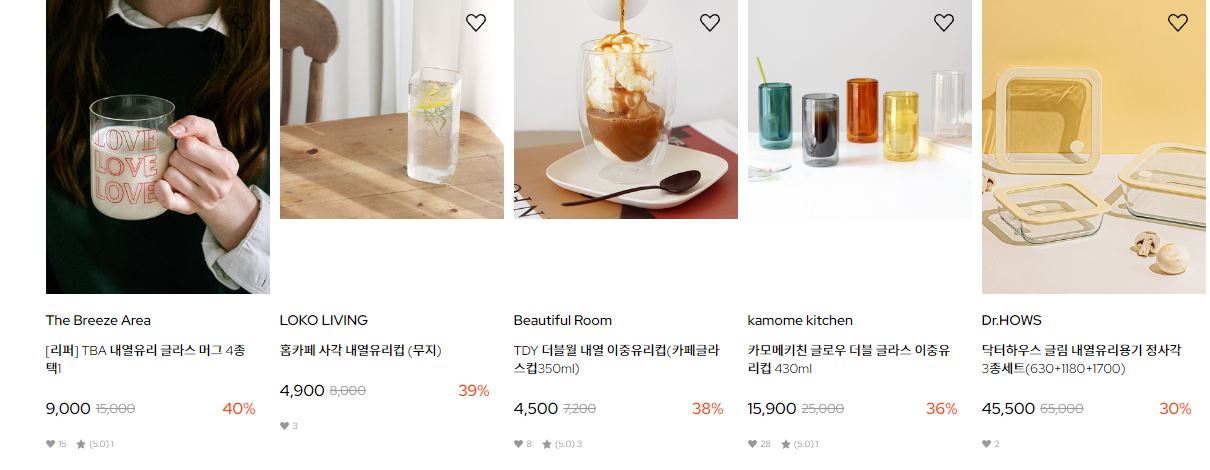Click wishlist heart on LOKO LIVING glass cup
This screenshot has height=470, width=1210.
pyautogui.click(x=476, y=22)
